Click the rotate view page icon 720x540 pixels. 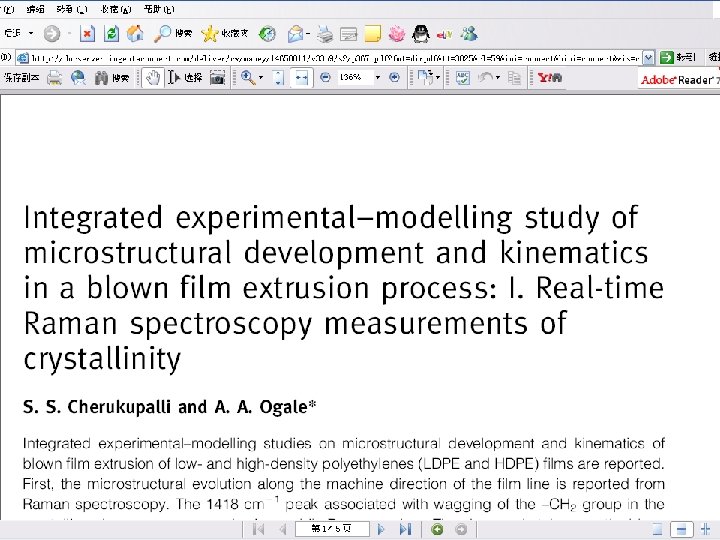426,78
